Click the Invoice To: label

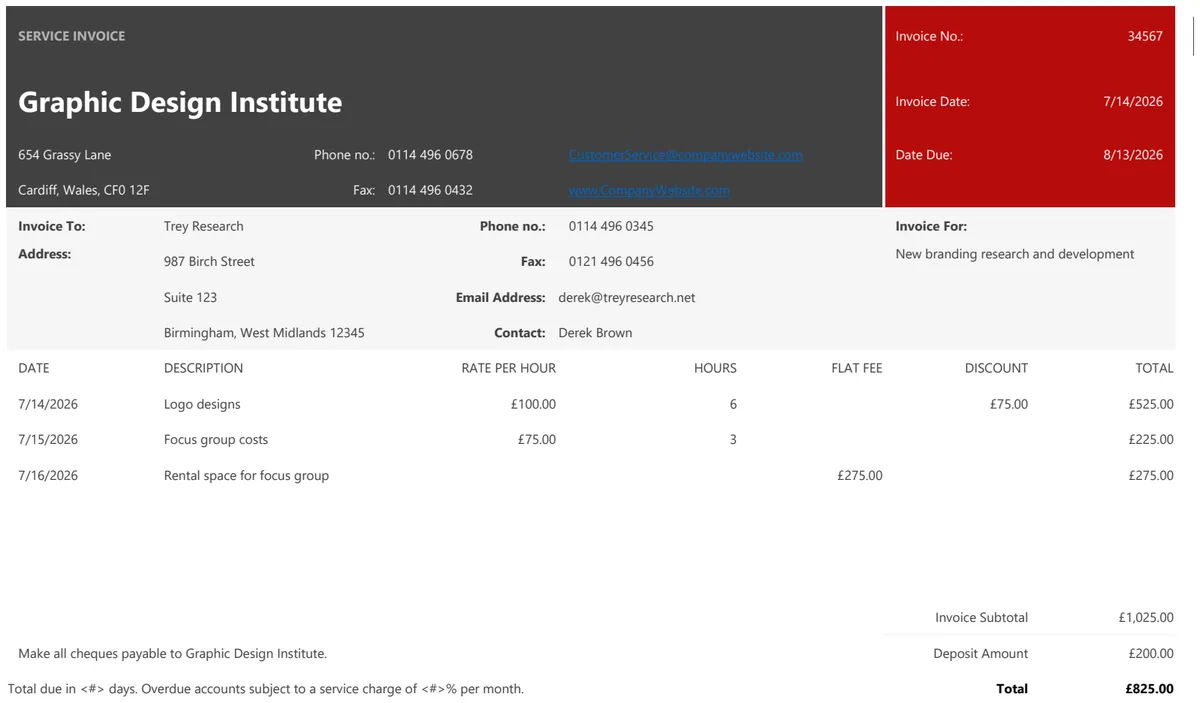coord(52,226)
